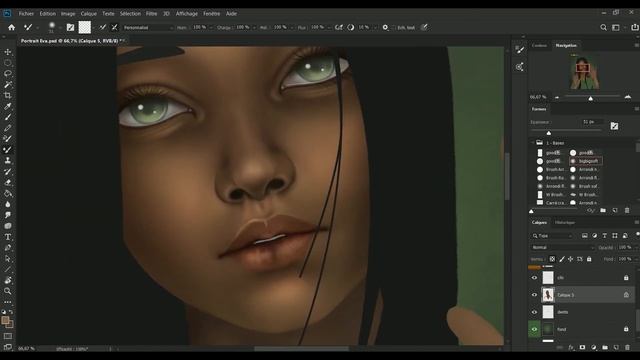Open the Calques panel menu
This screenshot has height=360, width=640.
pyautogui.click(x=636, y=222)
